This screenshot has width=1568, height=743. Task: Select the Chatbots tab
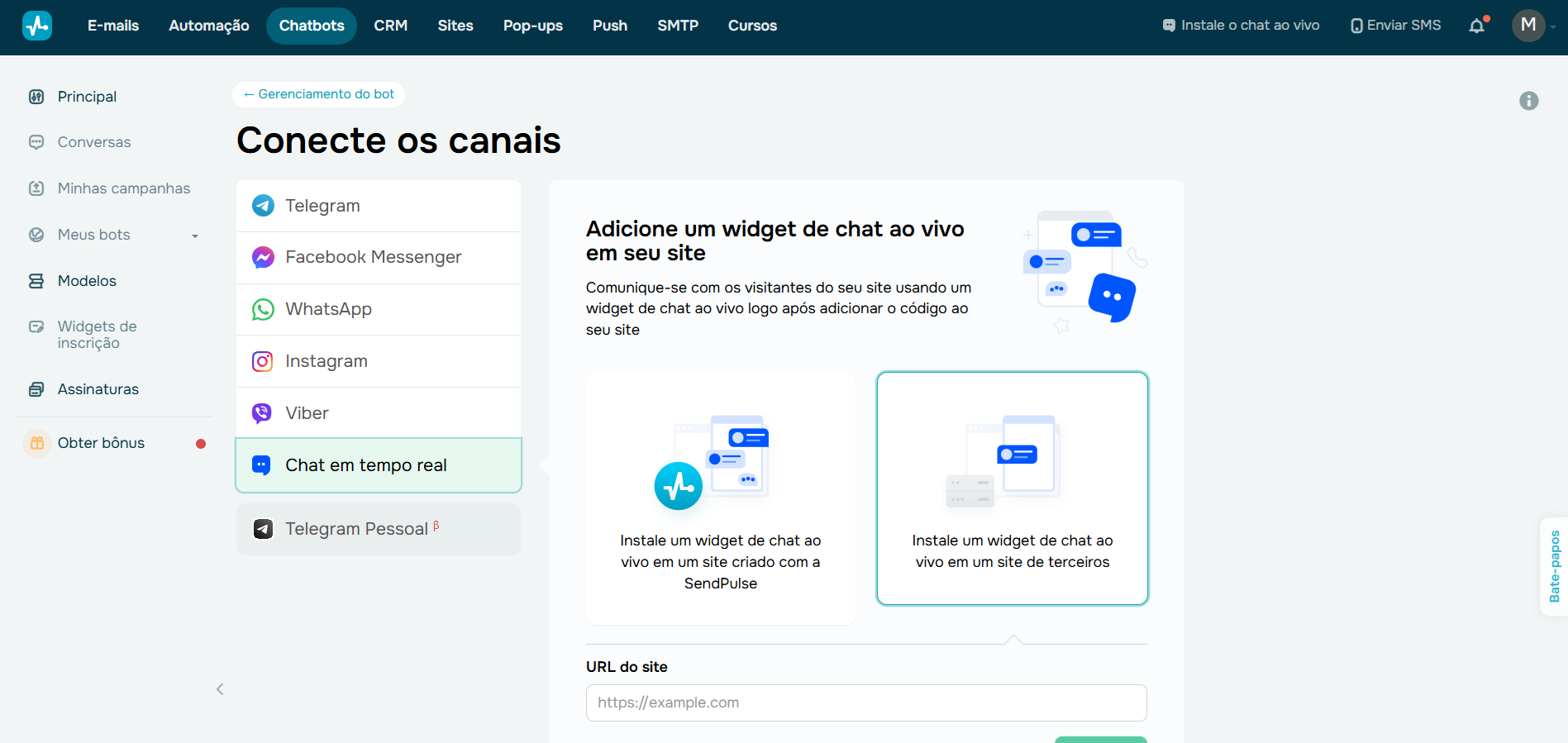coord(312,26)
